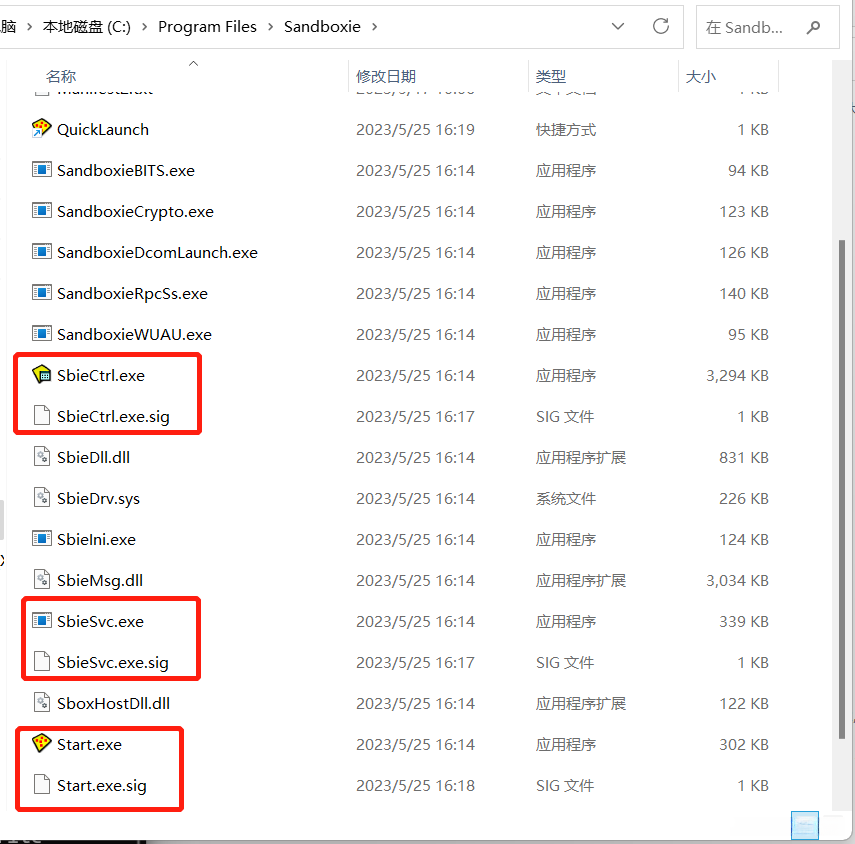Sort files by 大小 column
Screen dimensions: 855x844
(x=701, y=76)
